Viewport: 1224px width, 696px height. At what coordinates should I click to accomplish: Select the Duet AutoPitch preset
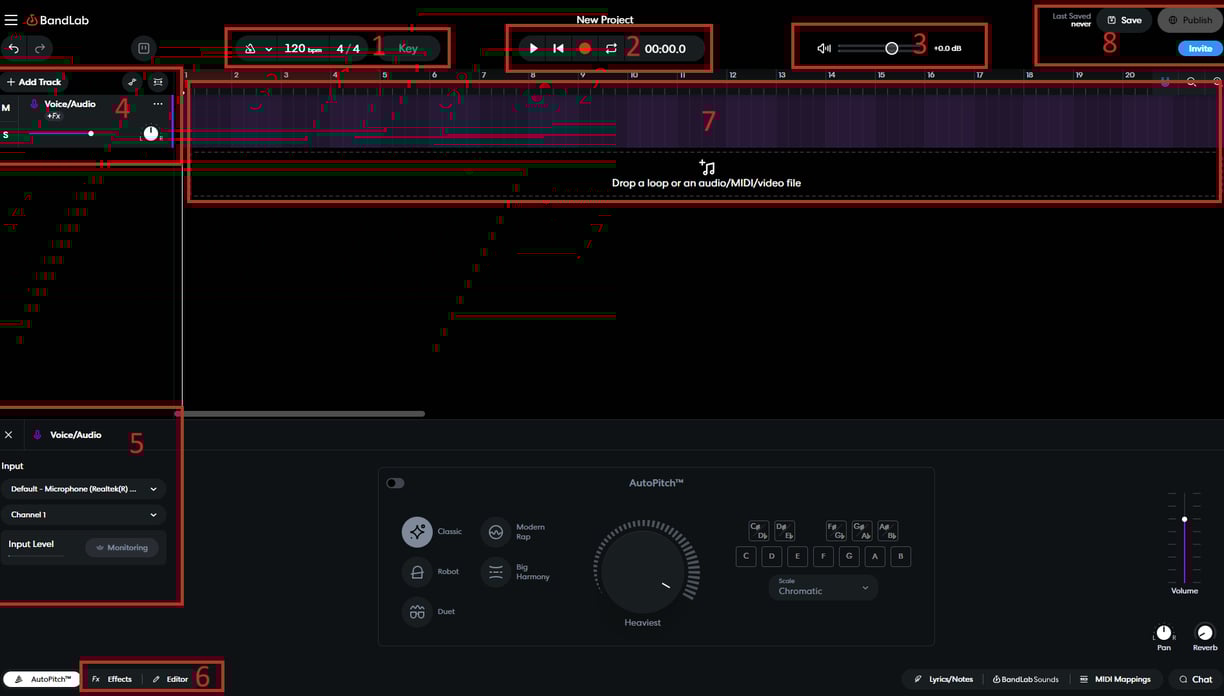[x=417, y=612]
